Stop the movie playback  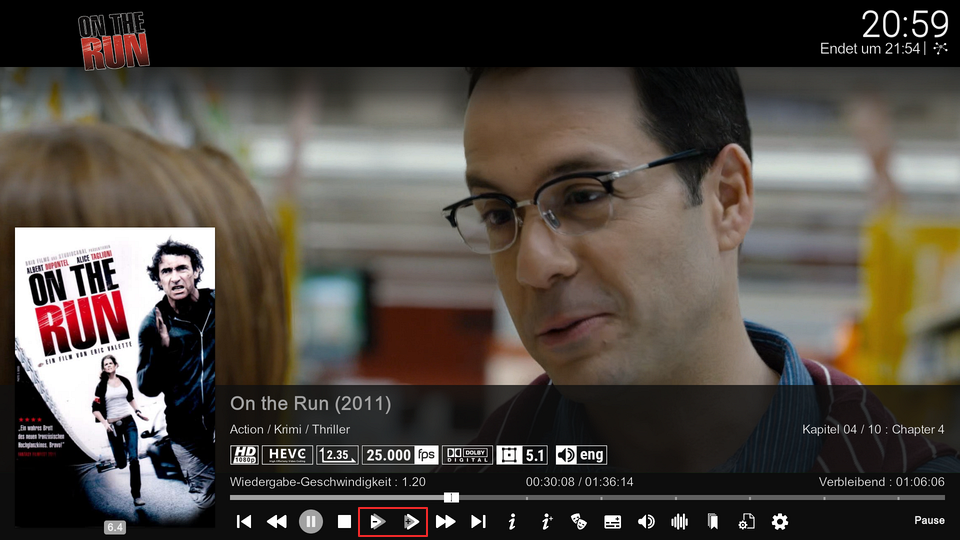pyautogui.click(x=344, y=522)
